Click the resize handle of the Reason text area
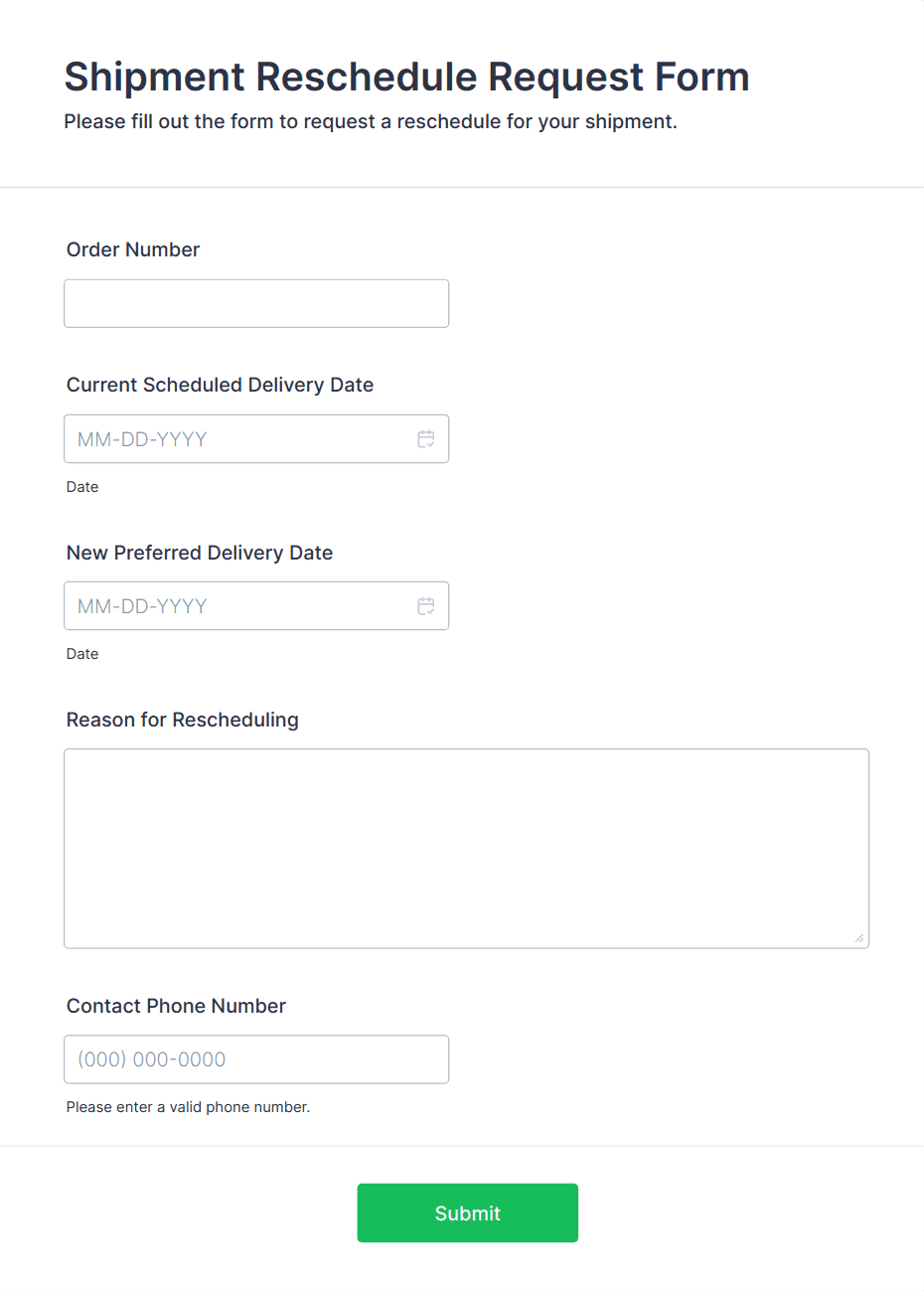Screen dimensions: 924x1292 pos(860,938)
